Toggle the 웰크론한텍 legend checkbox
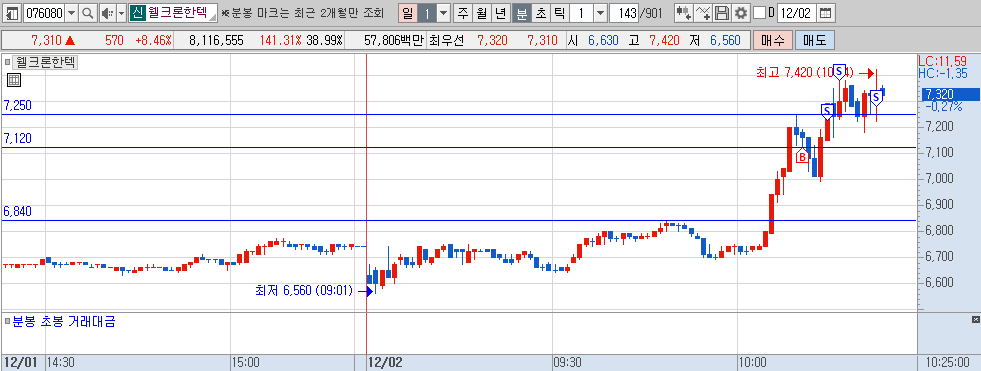The height and width of the screenshot is (371, 981). [x=8, y=62]
